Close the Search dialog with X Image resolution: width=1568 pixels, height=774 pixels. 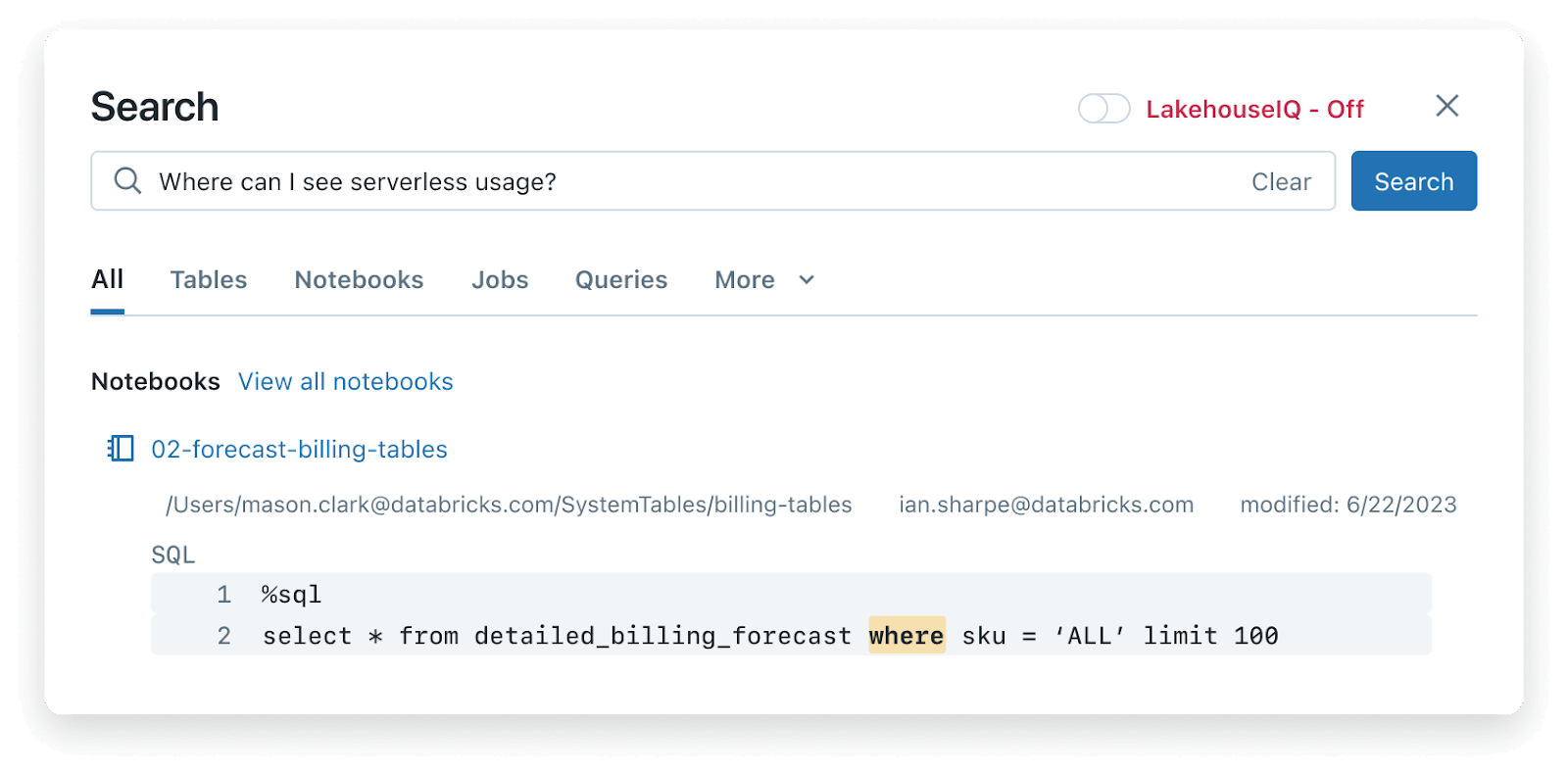1446,106
